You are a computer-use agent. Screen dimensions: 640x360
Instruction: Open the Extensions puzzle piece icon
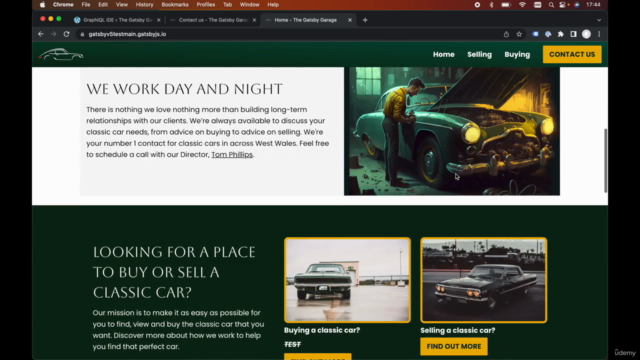[561, 34]
